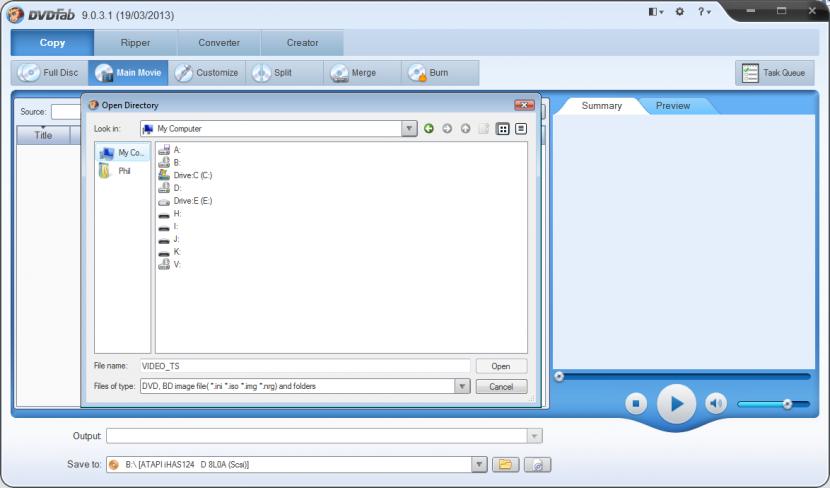Image resolution: width=830 pixels, height=488 pixels.
Task: Select drive D: in list
Action: click(169, 188)
